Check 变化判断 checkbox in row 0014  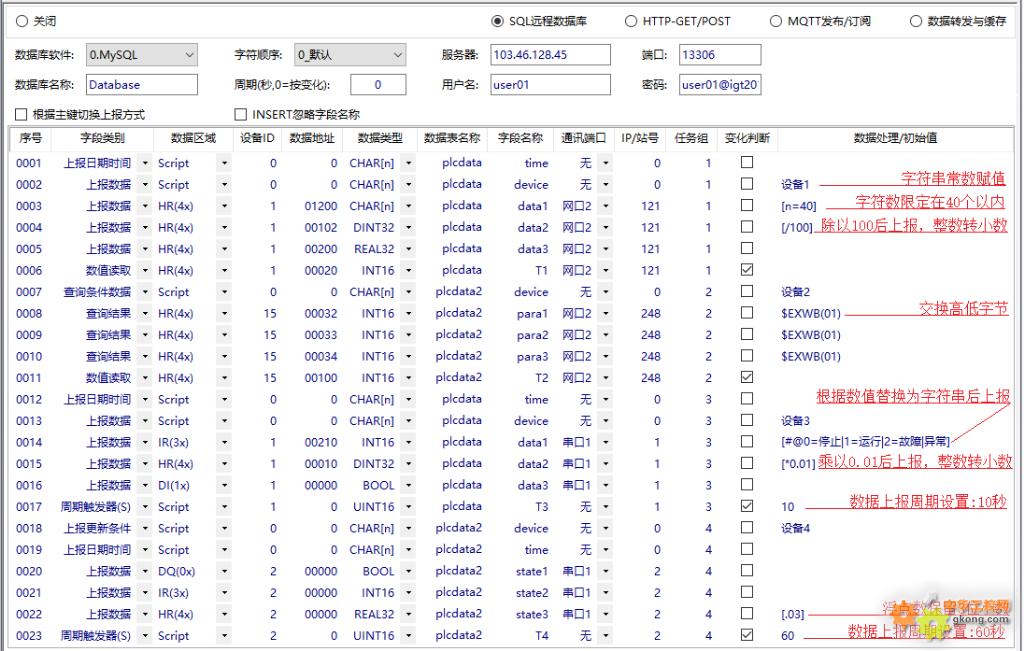coord(746,442)
